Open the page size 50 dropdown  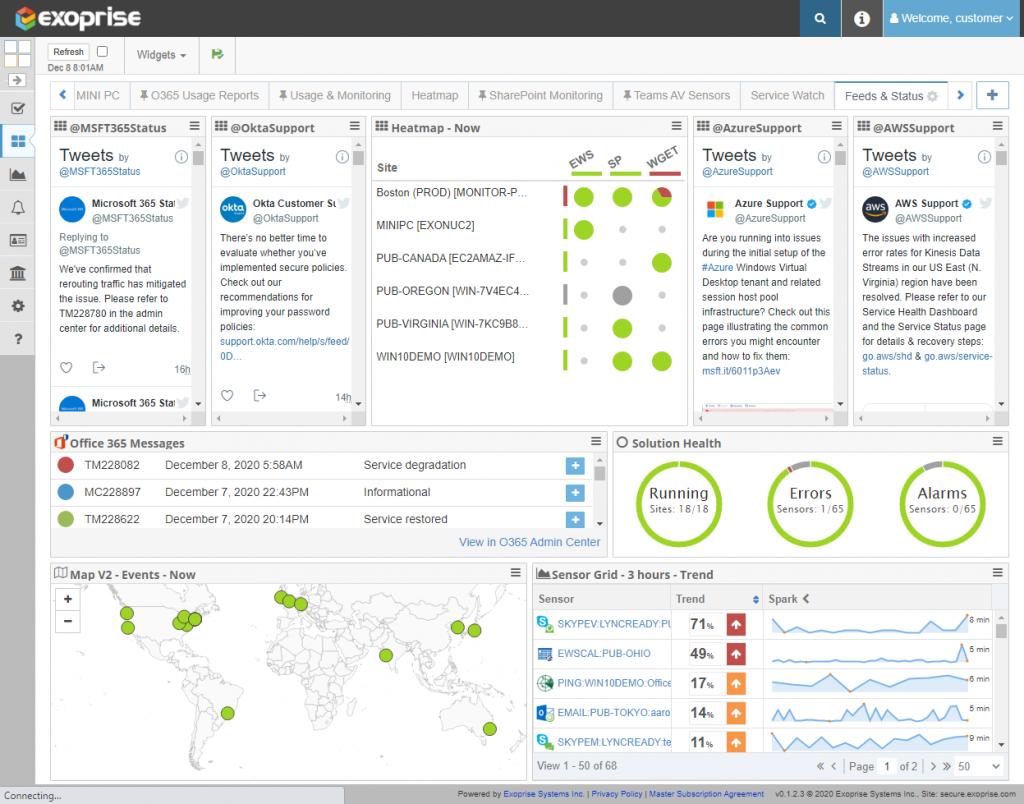[979, 766]
